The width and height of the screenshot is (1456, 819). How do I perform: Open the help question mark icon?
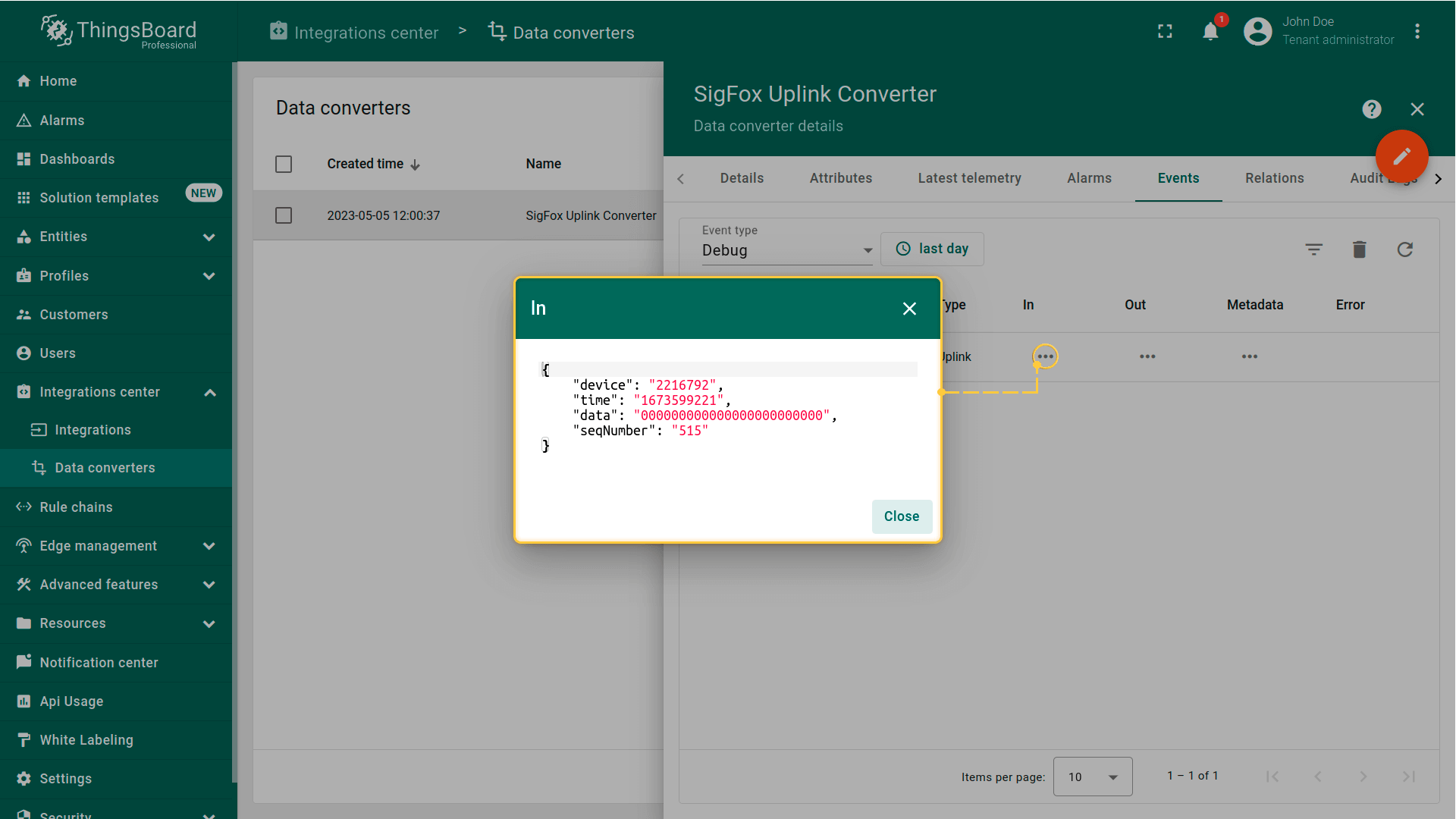[x=1371, y=109]
